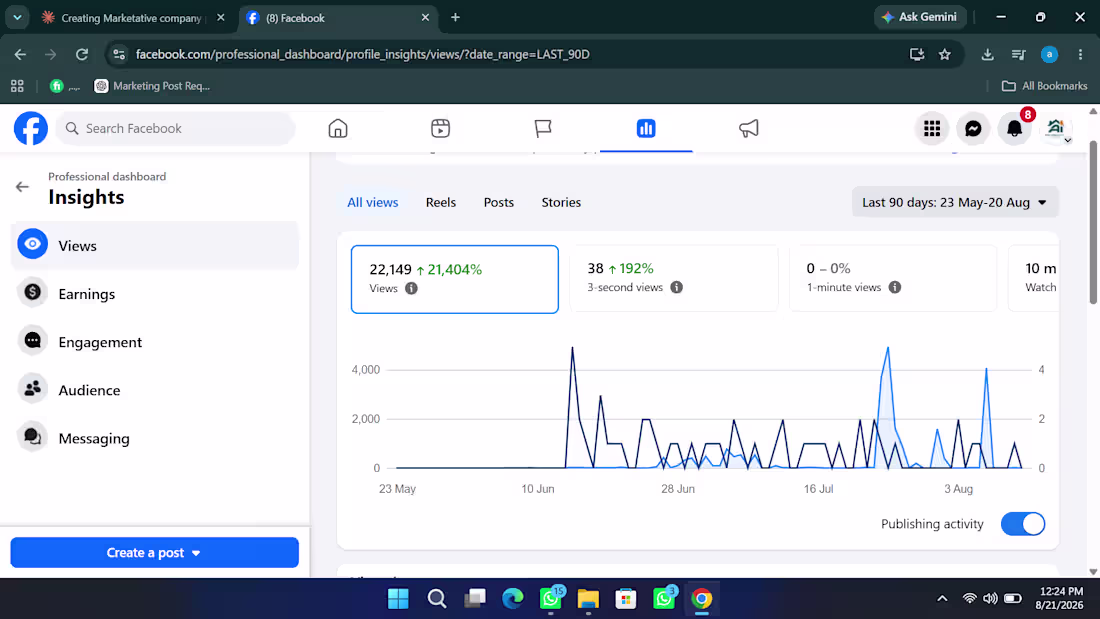This screenshot has height=619, width=1100.
Task: Open Chrome downloads icon
Action: pyautogui.click(x=987, y=54)
